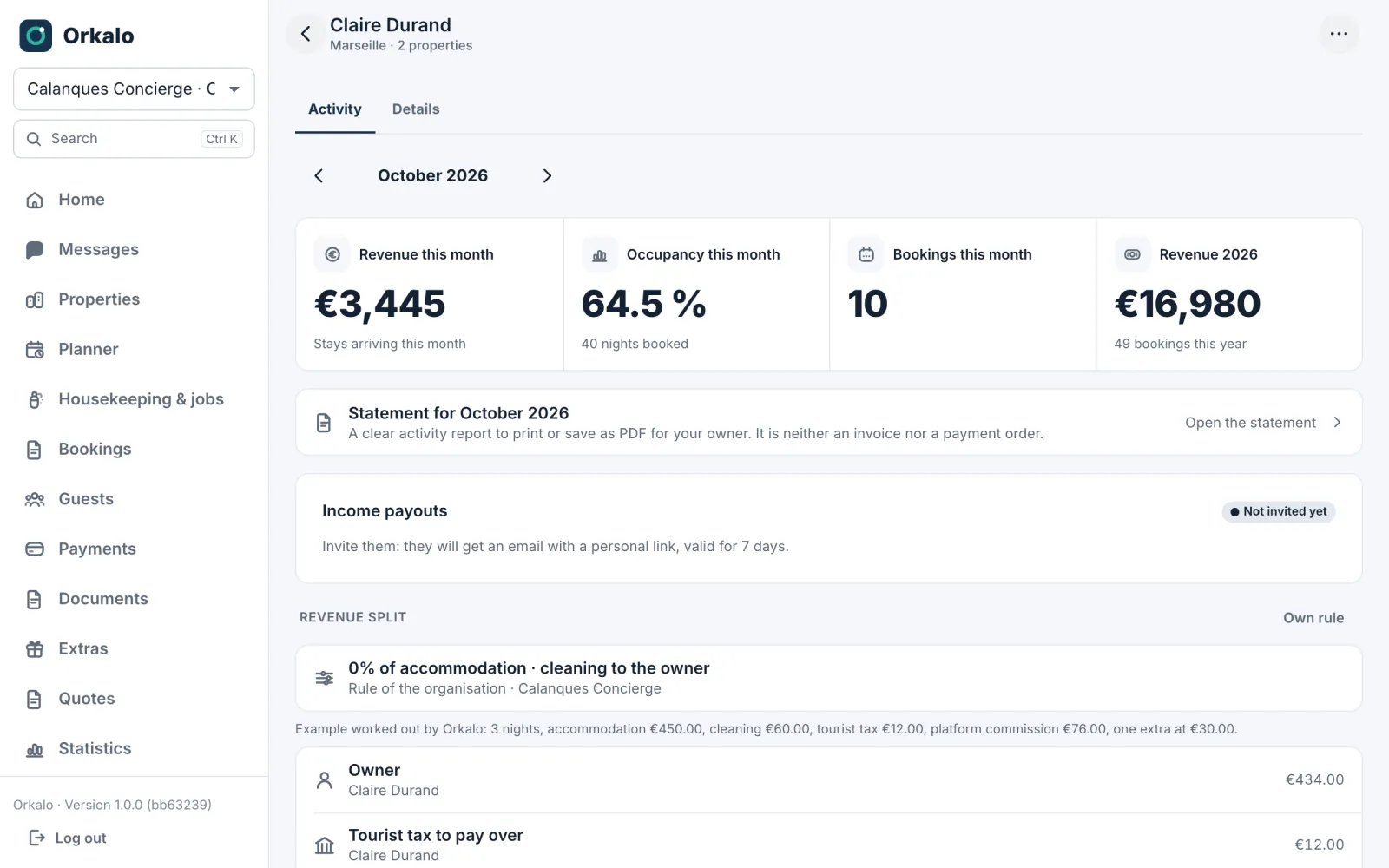Viewport: 1389px width, 868px height.
Task: Open the Guests list
Action: point(134,499)
